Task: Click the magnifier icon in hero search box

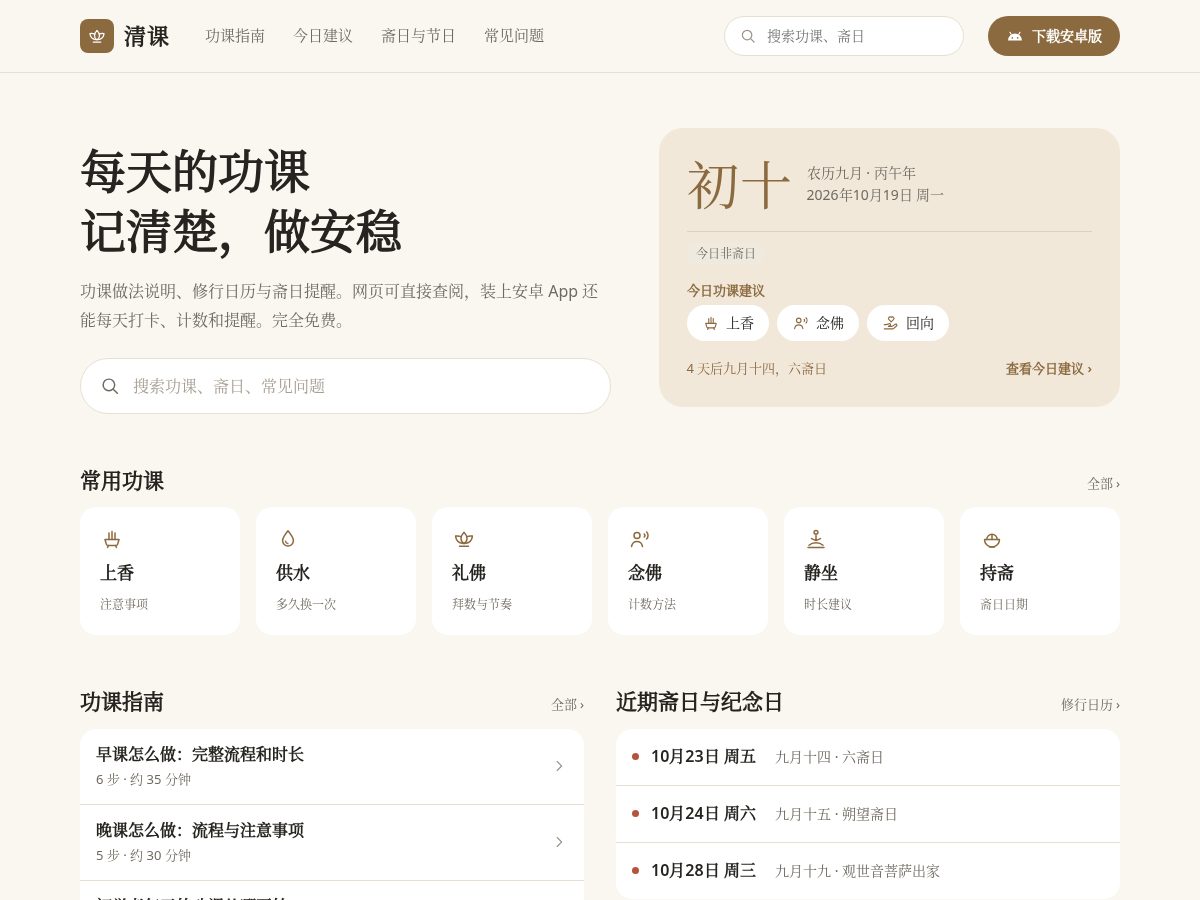Action: pos(110,386)
